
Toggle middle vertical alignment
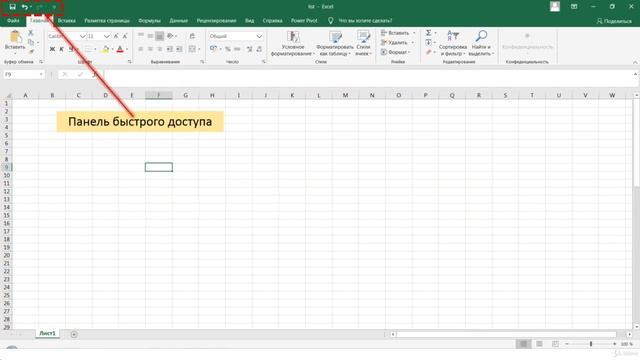pos(150,36)
